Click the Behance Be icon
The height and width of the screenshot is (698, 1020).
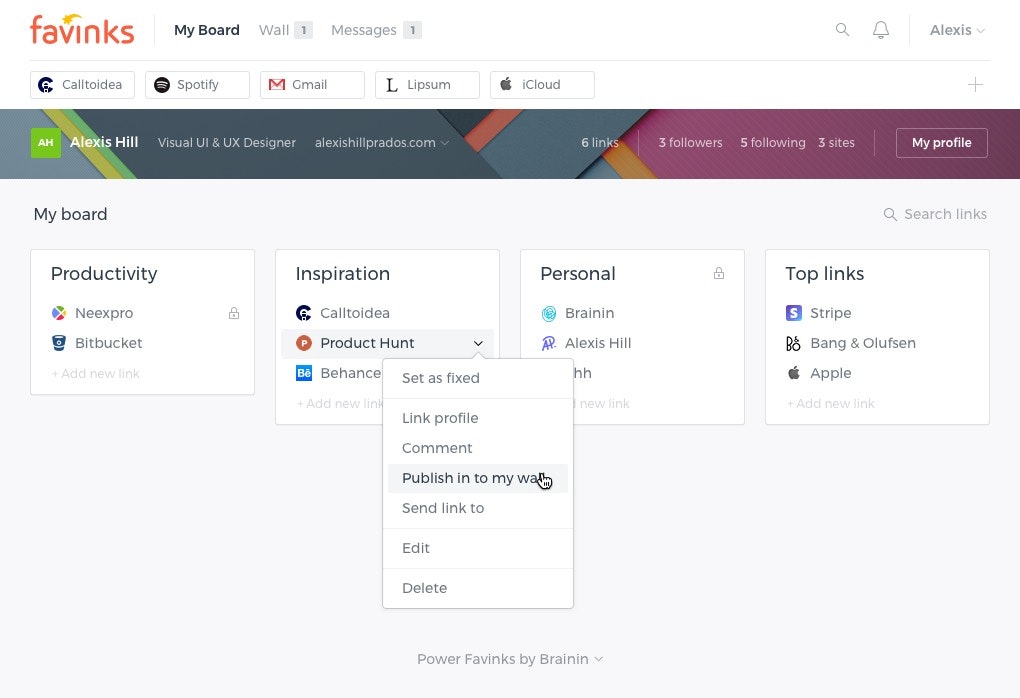point(304,373)
